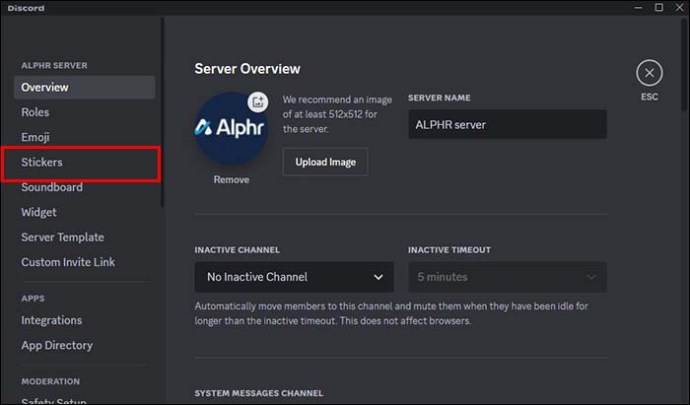Click the ESC close circle icon
690x405 pixels.
point(649,72)
